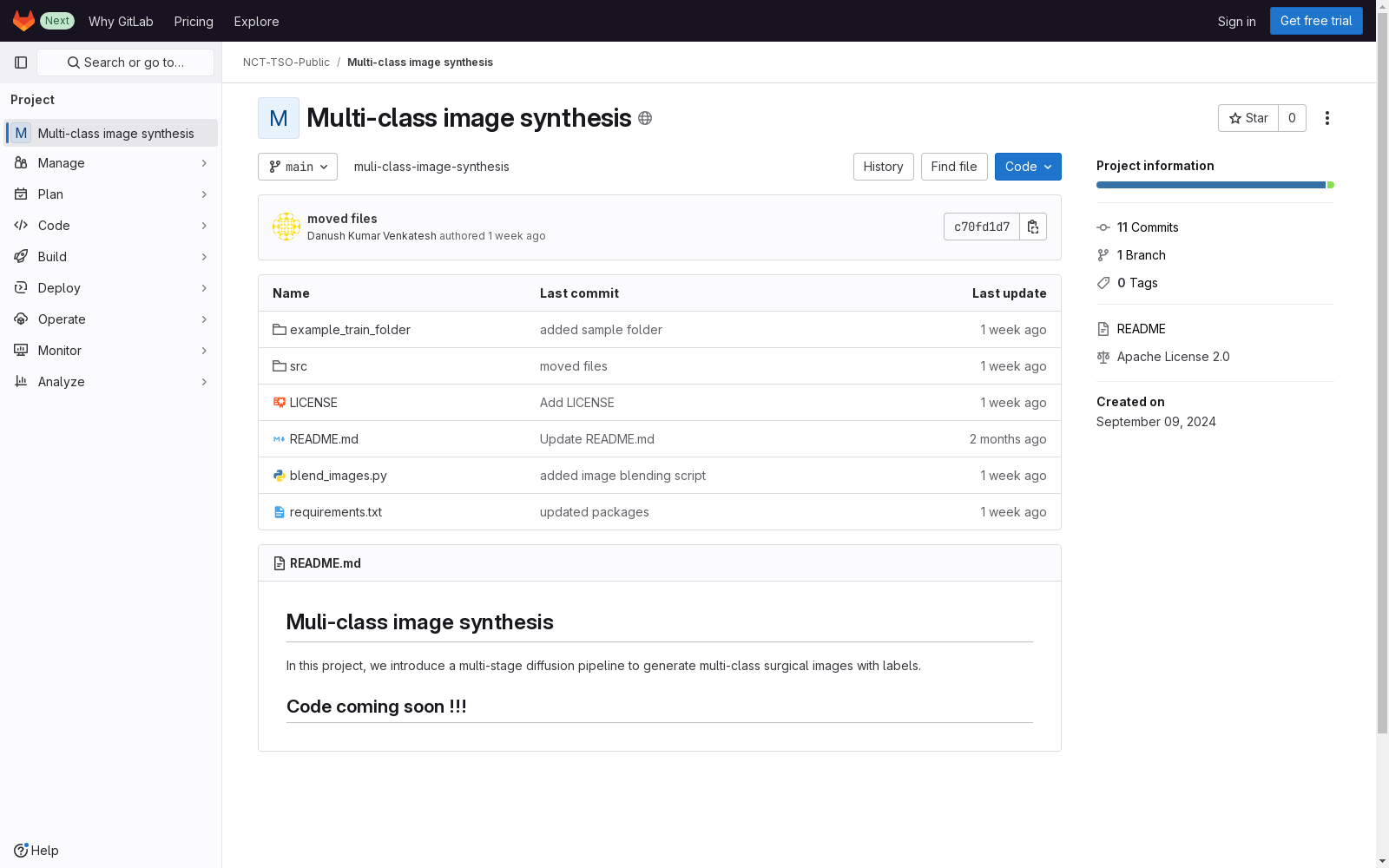
Task: Click the public visibility globe icon
Action: pos(645,118)
